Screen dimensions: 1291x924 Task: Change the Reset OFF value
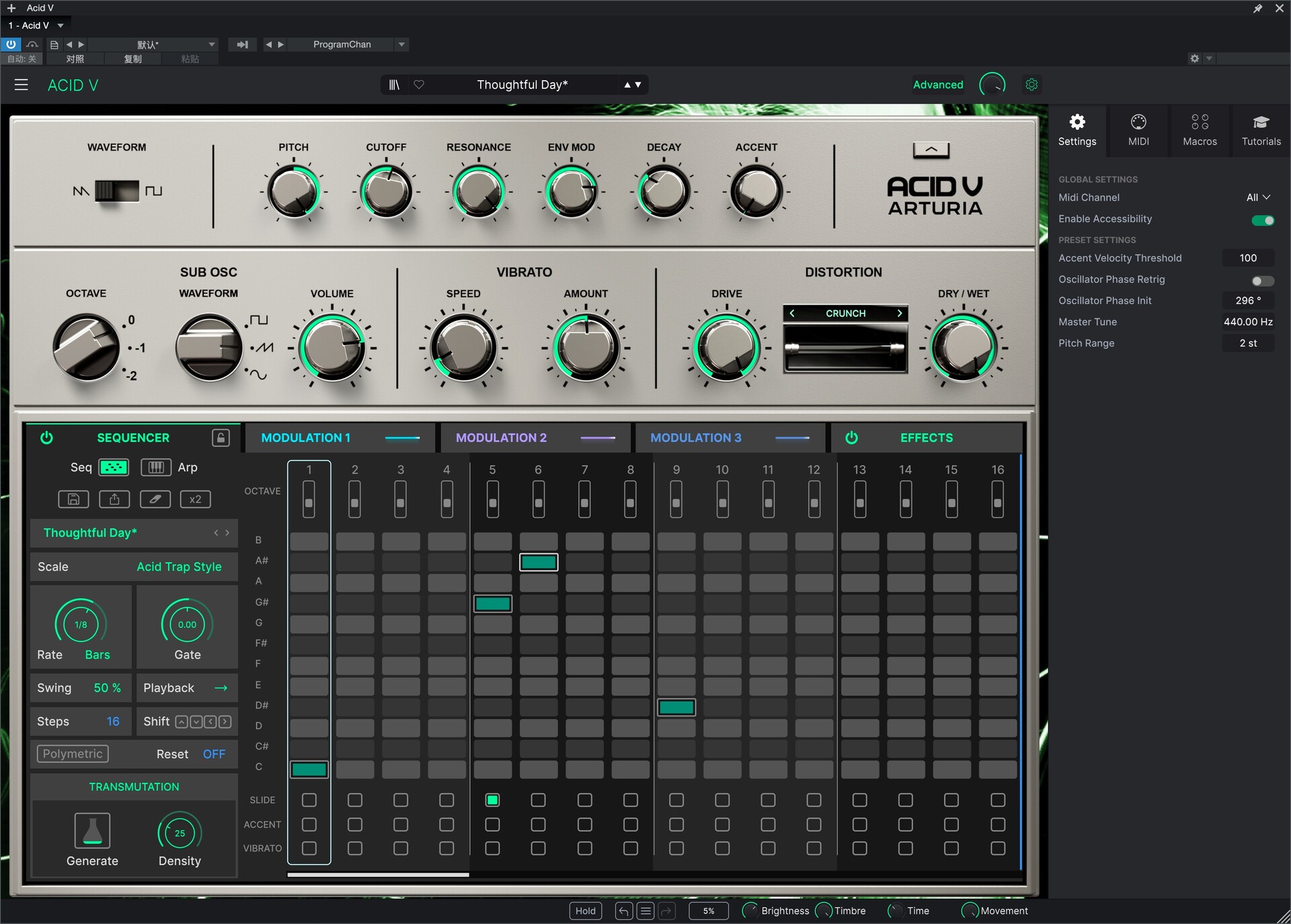(214, 755)
